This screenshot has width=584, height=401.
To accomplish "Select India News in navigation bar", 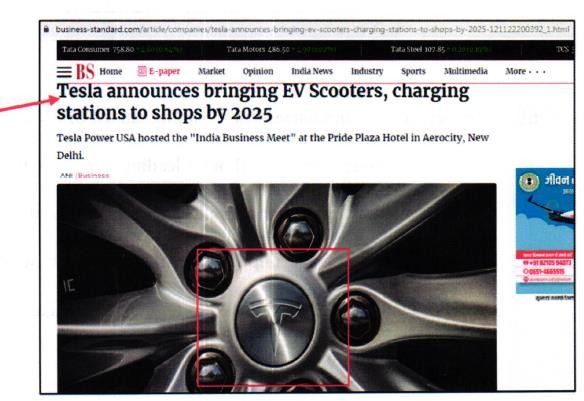I will tap(312, 71).
